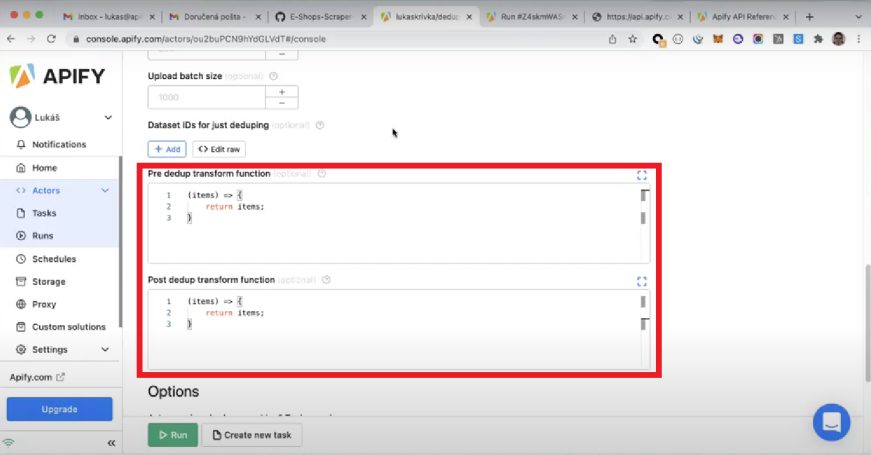Click Create new task button
The height and width of the screenshot is (455, 871).
252,435
